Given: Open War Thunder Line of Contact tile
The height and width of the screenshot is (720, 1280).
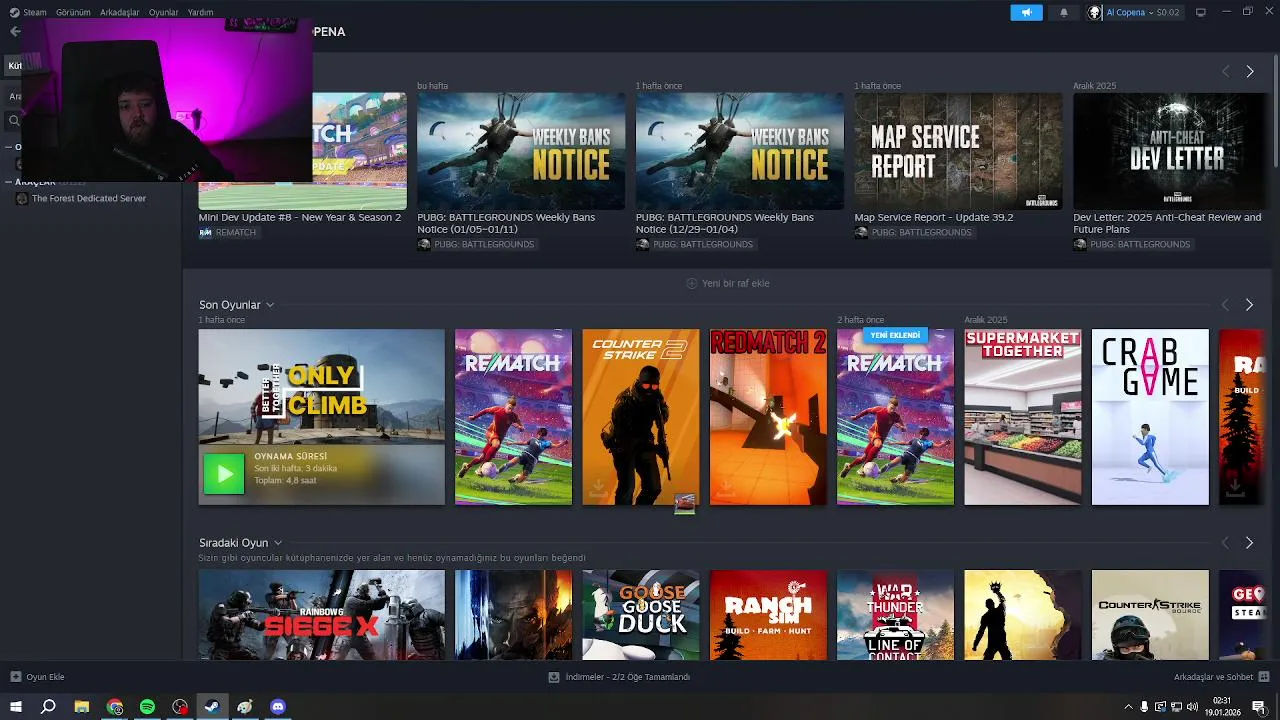Looking at the screenshot, I should coord(895,615).
